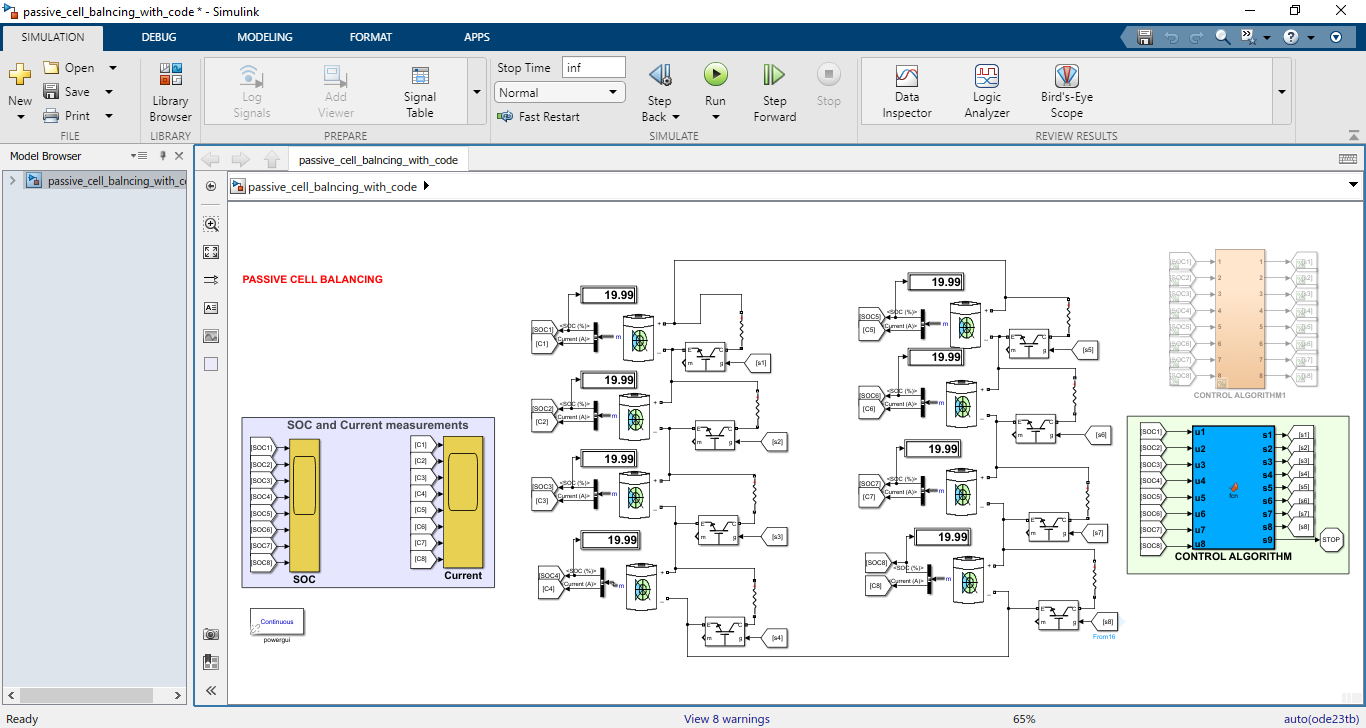Collapse the ribbon toolstrip

1354,135
